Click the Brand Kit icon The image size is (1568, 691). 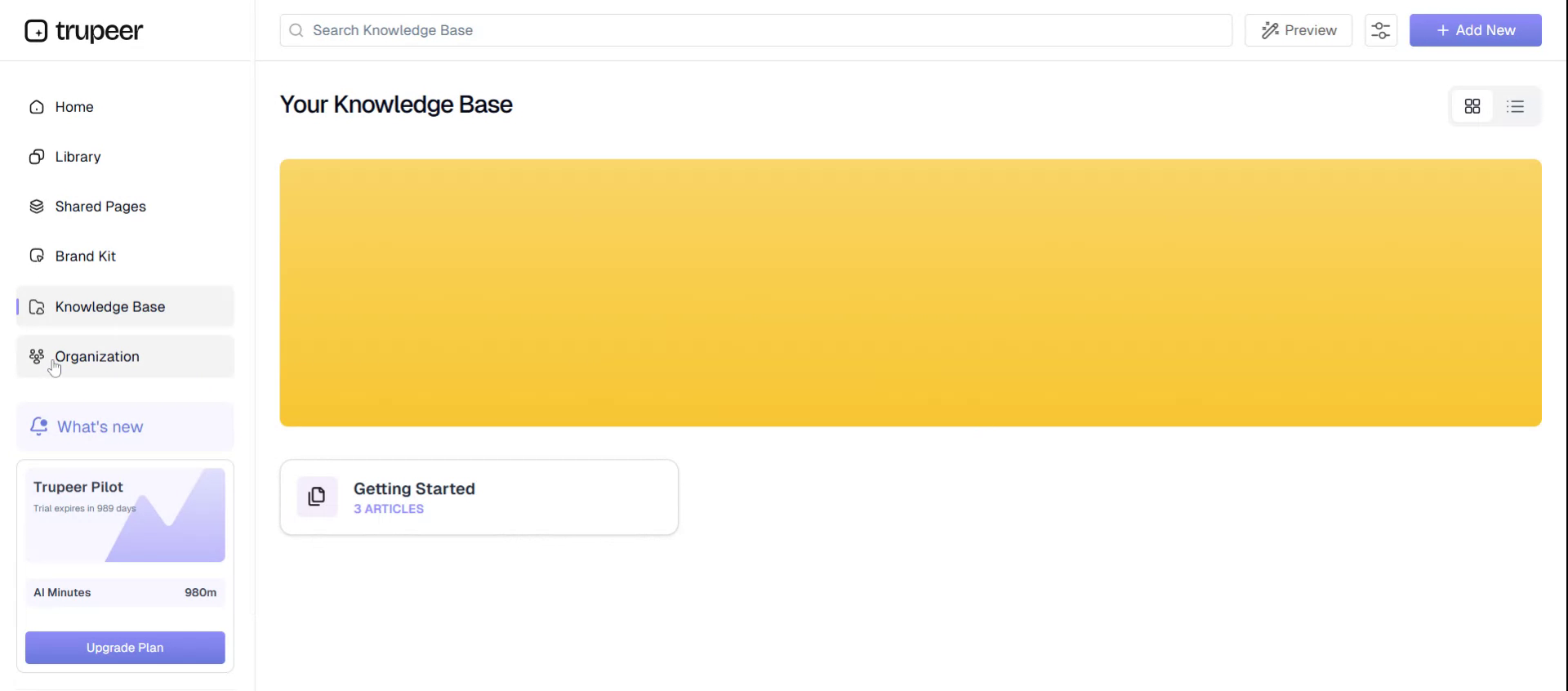coord(37,256)
